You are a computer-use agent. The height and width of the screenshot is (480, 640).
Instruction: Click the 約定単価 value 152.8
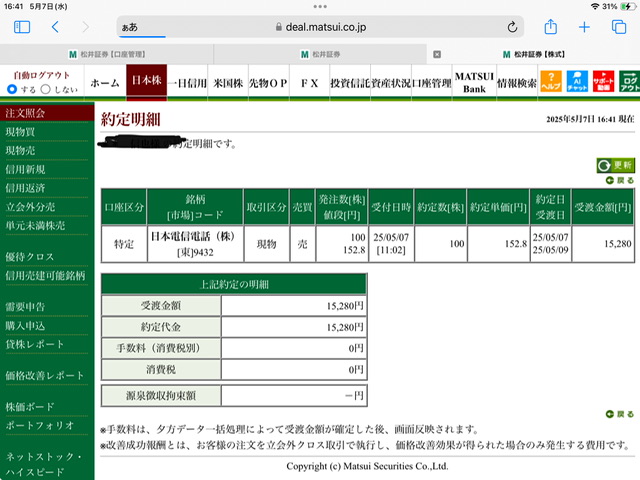(516, 244)
